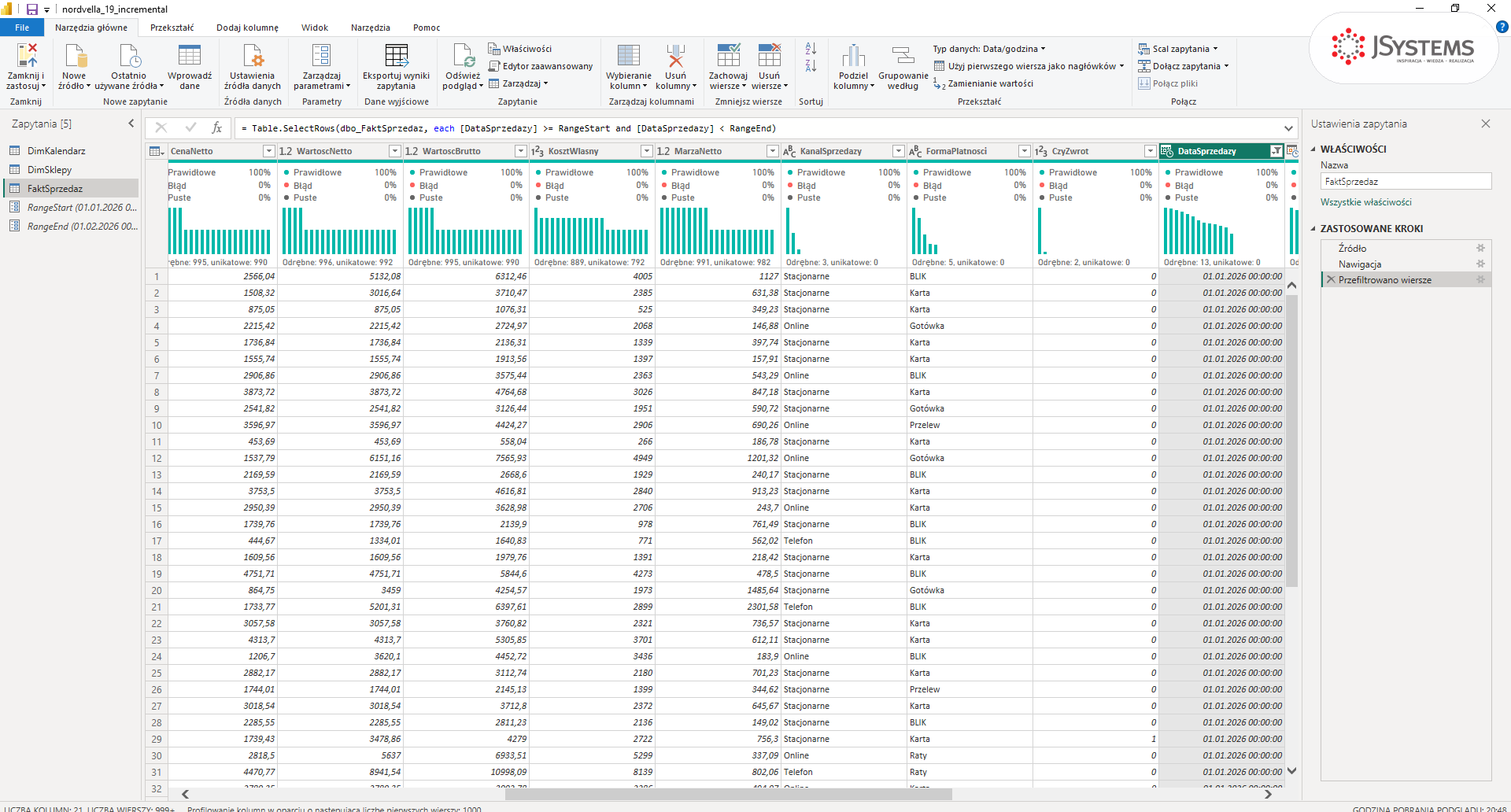The width and height of the screenshot is (1511, 812).
Task: Sort descending with the Z-A icon
Action: click(x=811, y=66)
